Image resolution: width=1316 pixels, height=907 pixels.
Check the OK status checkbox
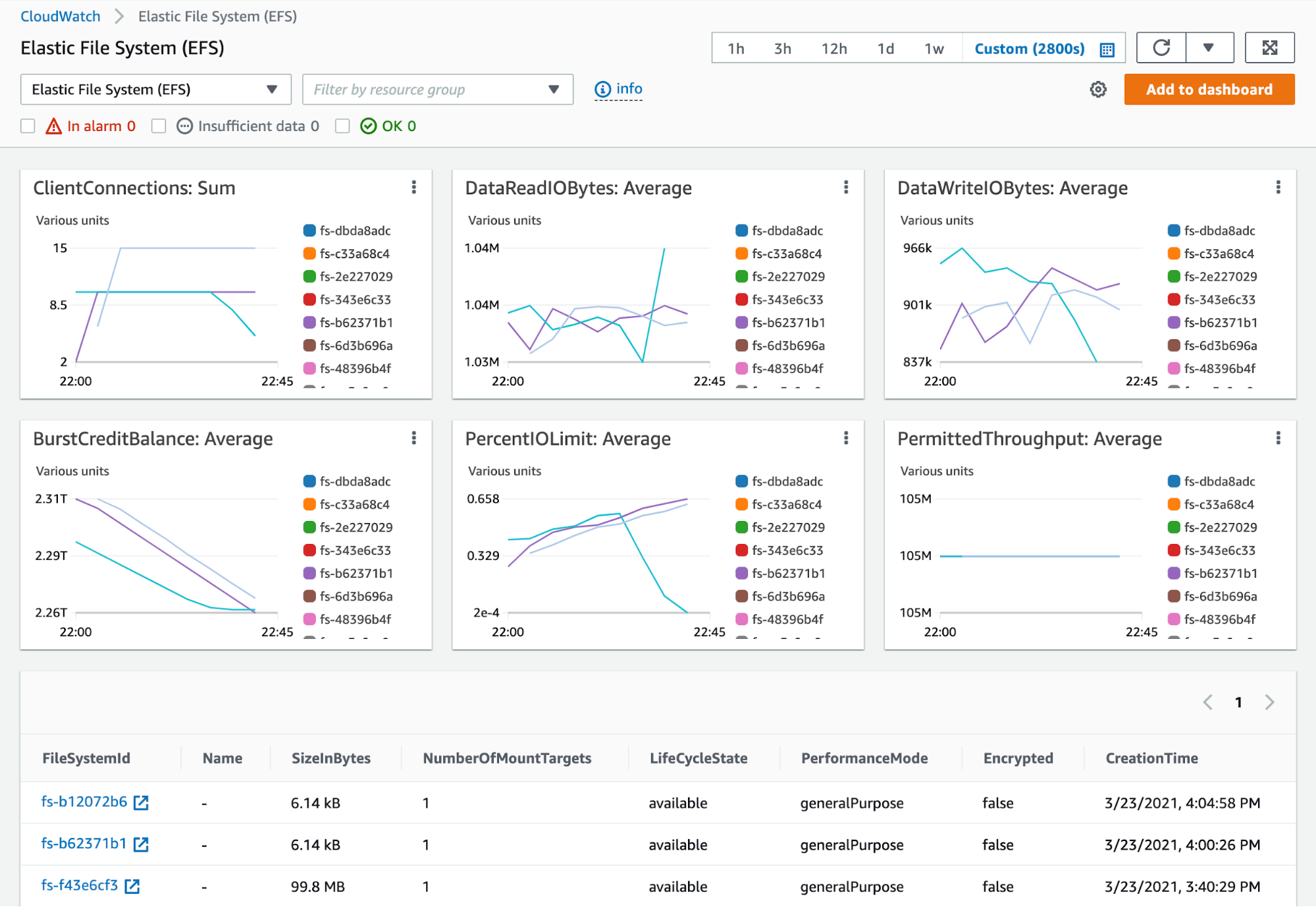342,126
